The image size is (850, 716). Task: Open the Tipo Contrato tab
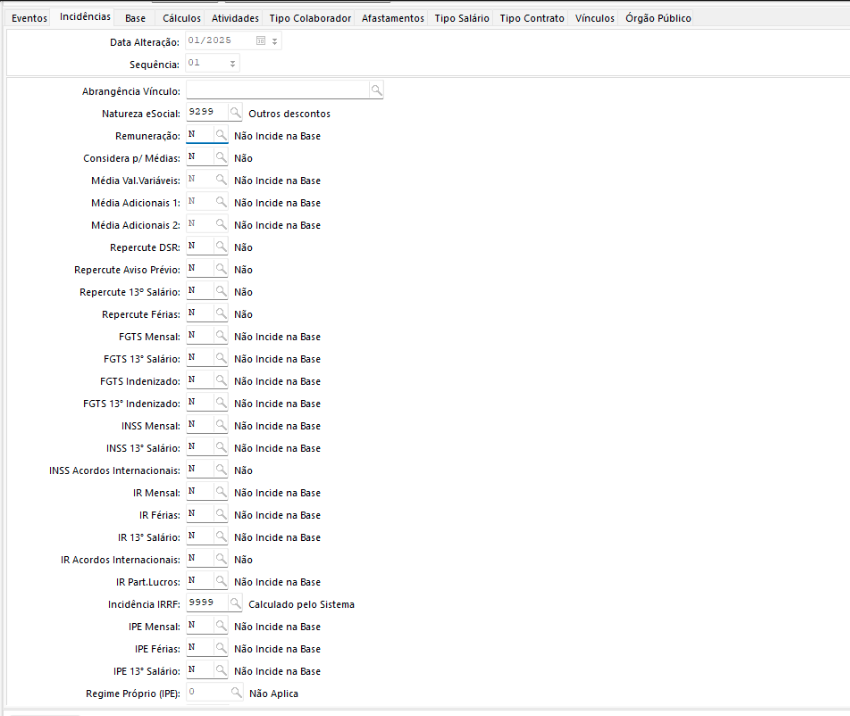pyautogui.click(x=532, y=18)
